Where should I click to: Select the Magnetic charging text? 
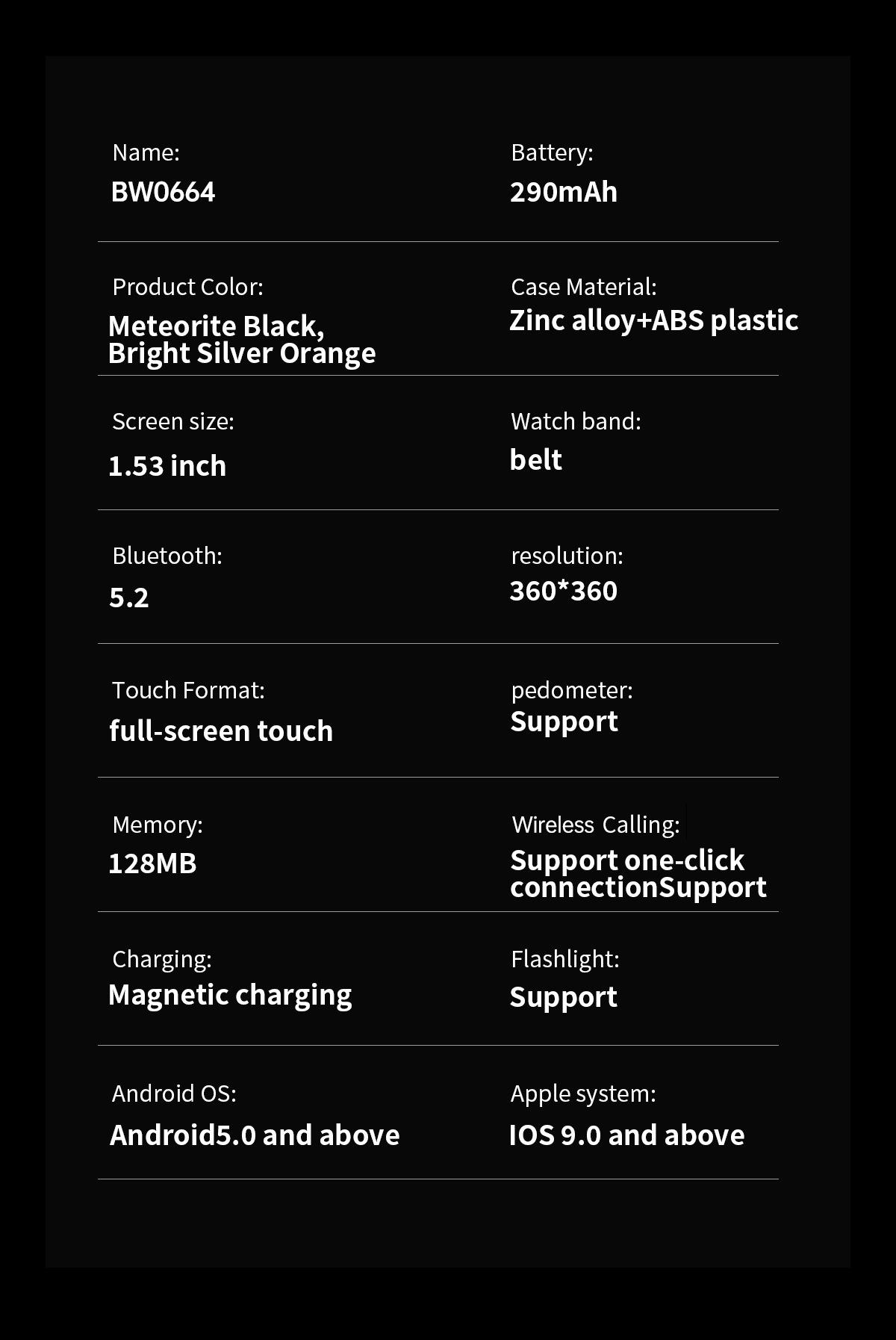(230, 995)
